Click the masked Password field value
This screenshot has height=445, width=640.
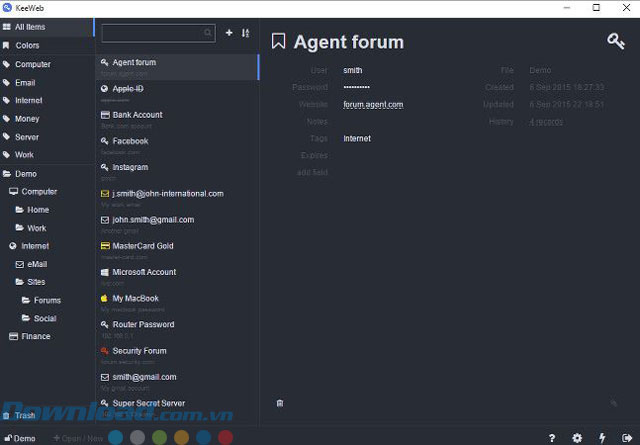coord(356,87)
